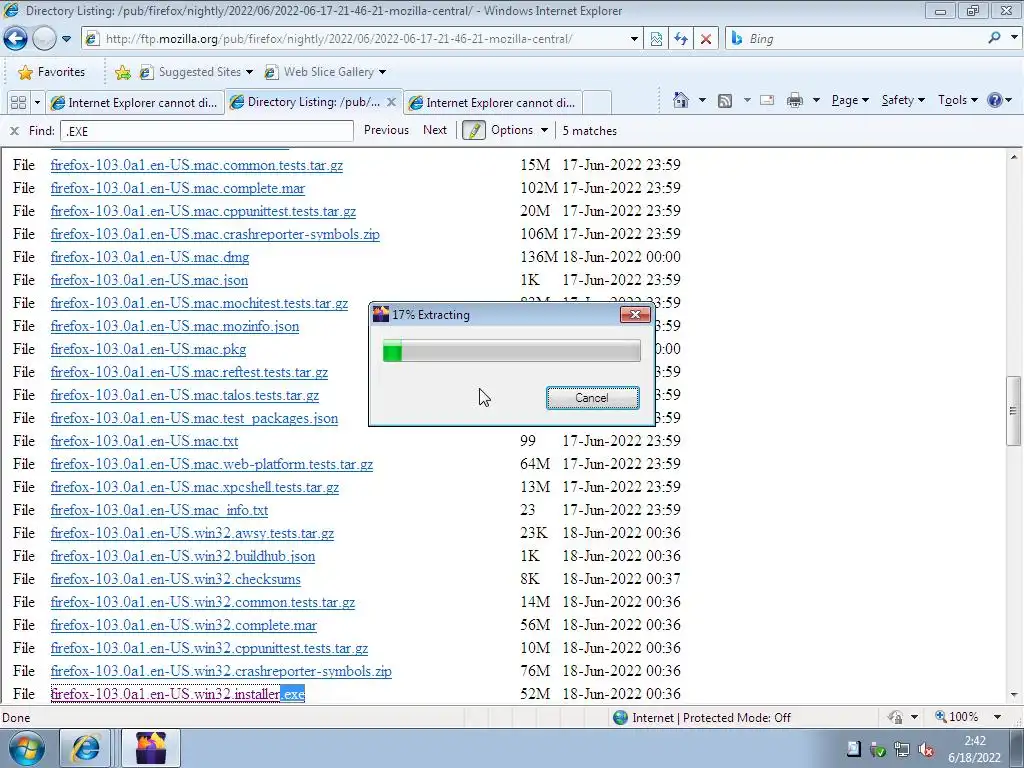The height and width of the screenshot is (768, 1024).
Task: Click the browser Back arrow button
Action: pos(15,39)
